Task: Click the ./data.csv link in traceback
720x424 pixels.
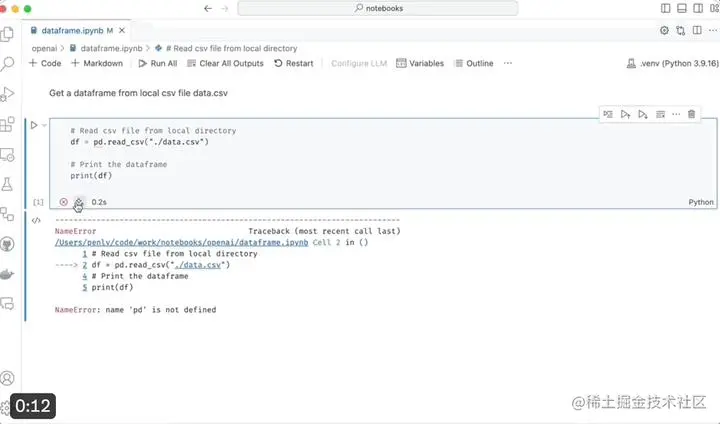Action: point(197,265)
